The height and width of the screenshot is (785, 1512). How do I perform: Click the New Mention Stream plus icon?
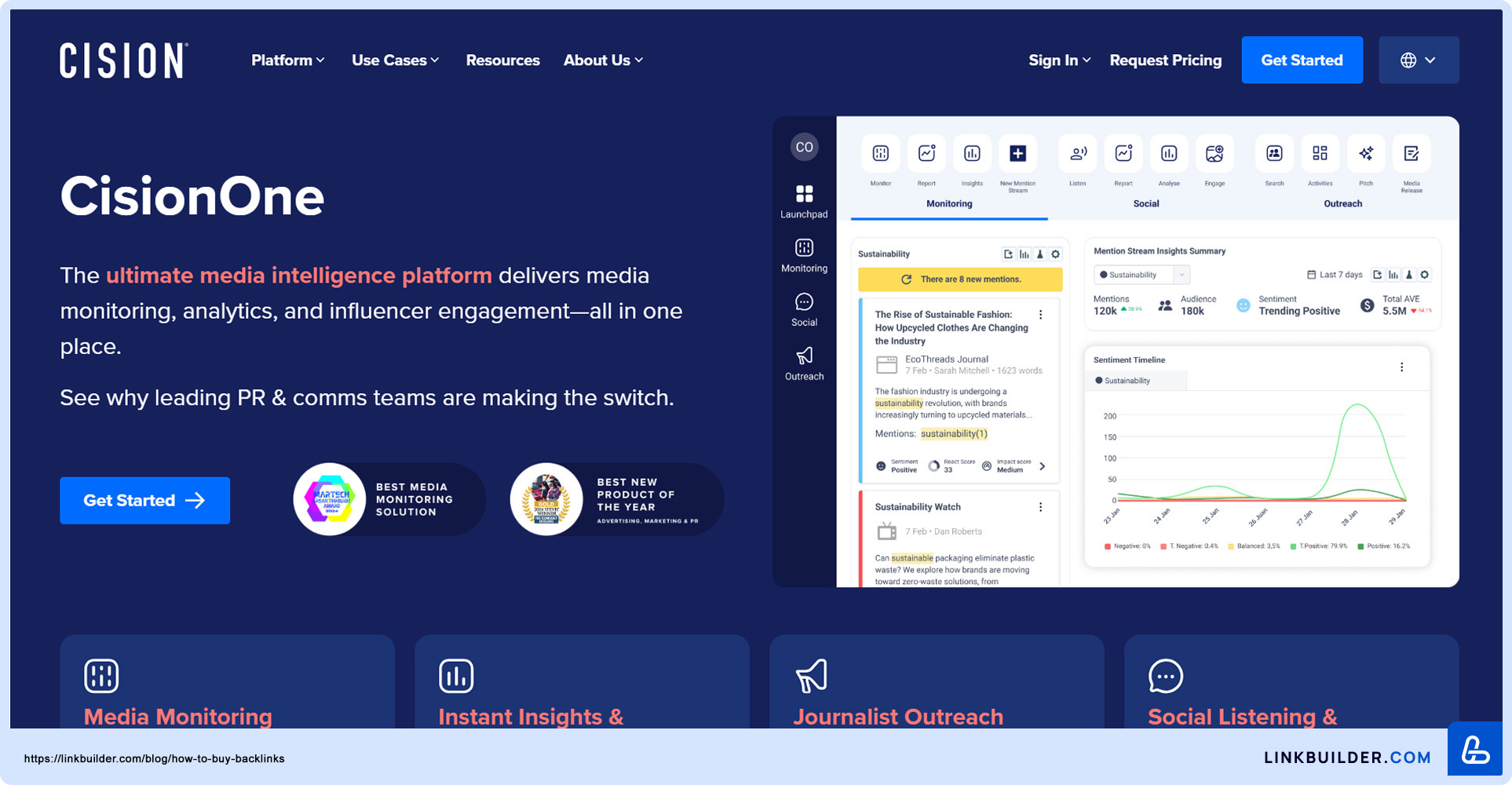pyautogui.click(x=1017, y=153)
